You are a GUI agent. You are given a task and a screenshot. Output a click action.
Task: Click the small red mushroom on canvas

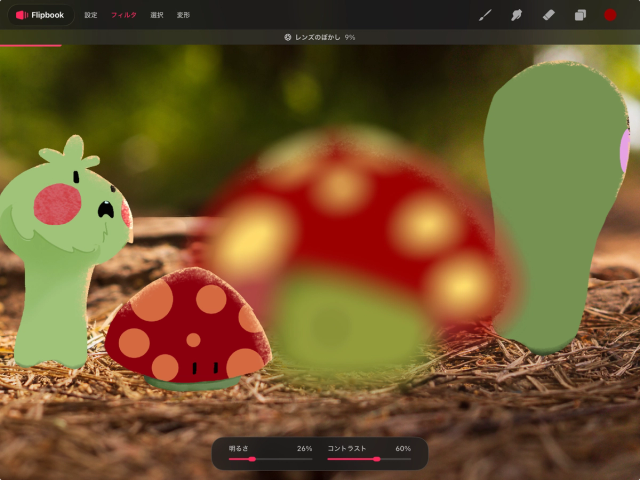click(189, 327)
